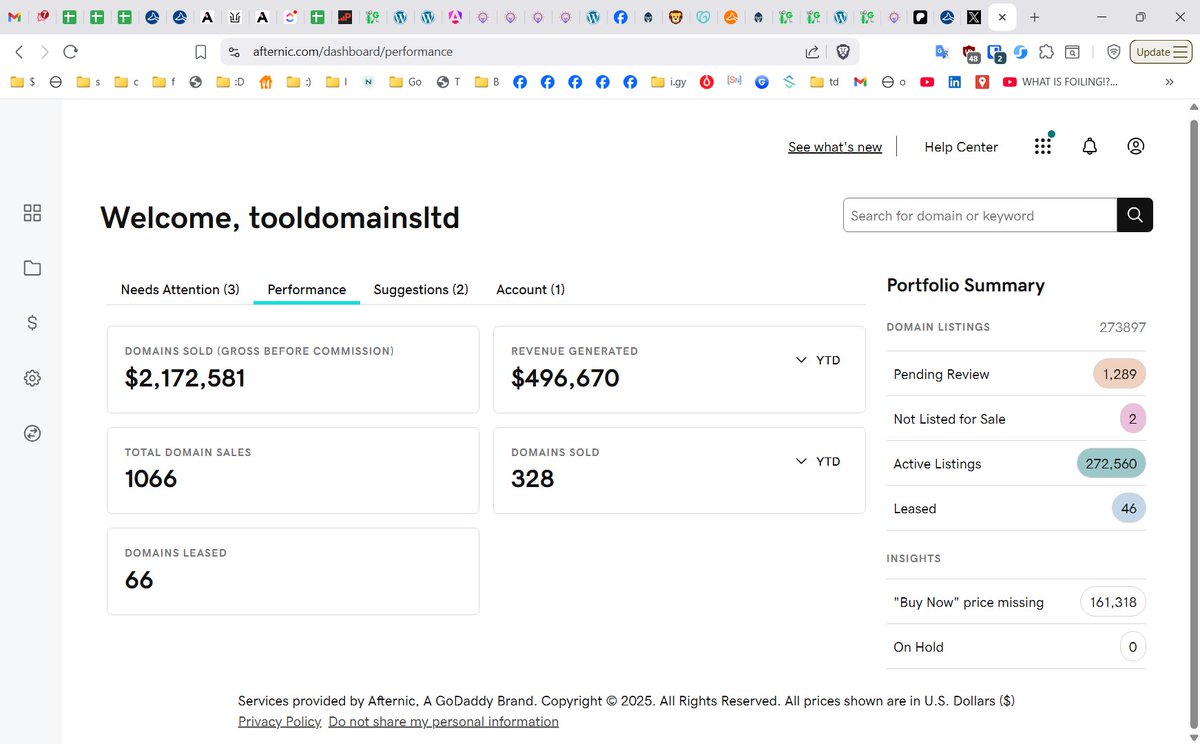Screen dimensions: 1200x744
Task: Open the user account profile icon
Action: [x=1136, y=146]
